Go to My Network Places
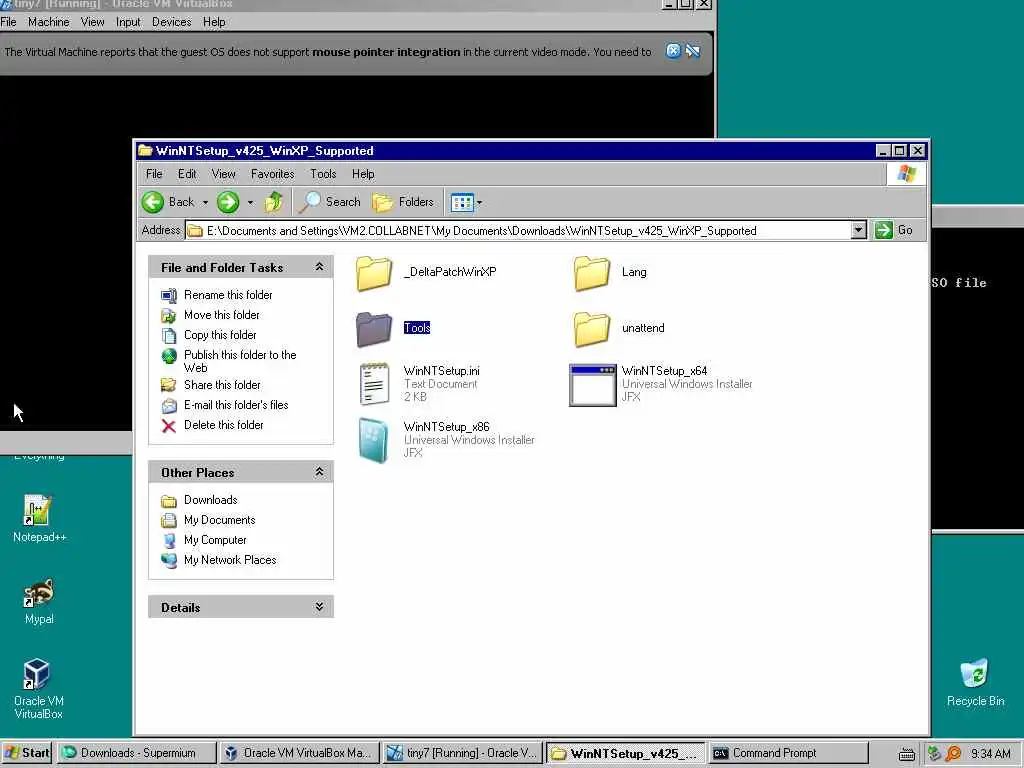The image size is (1024, 768). [x=230, y=560]
